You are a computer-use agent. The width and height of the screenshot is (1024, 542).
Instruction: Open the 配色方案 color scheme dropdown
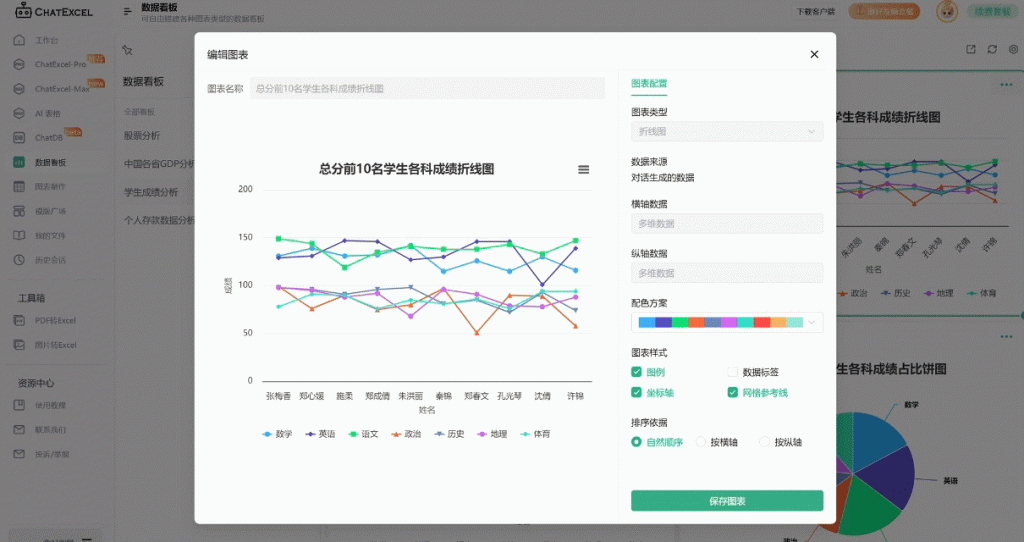click(x=727, y=322)
